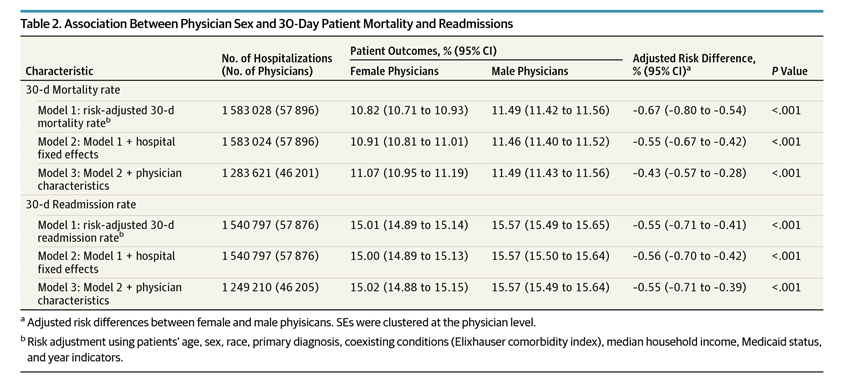
Task: Click the Female Physicians column header
Action: [394, 71]
